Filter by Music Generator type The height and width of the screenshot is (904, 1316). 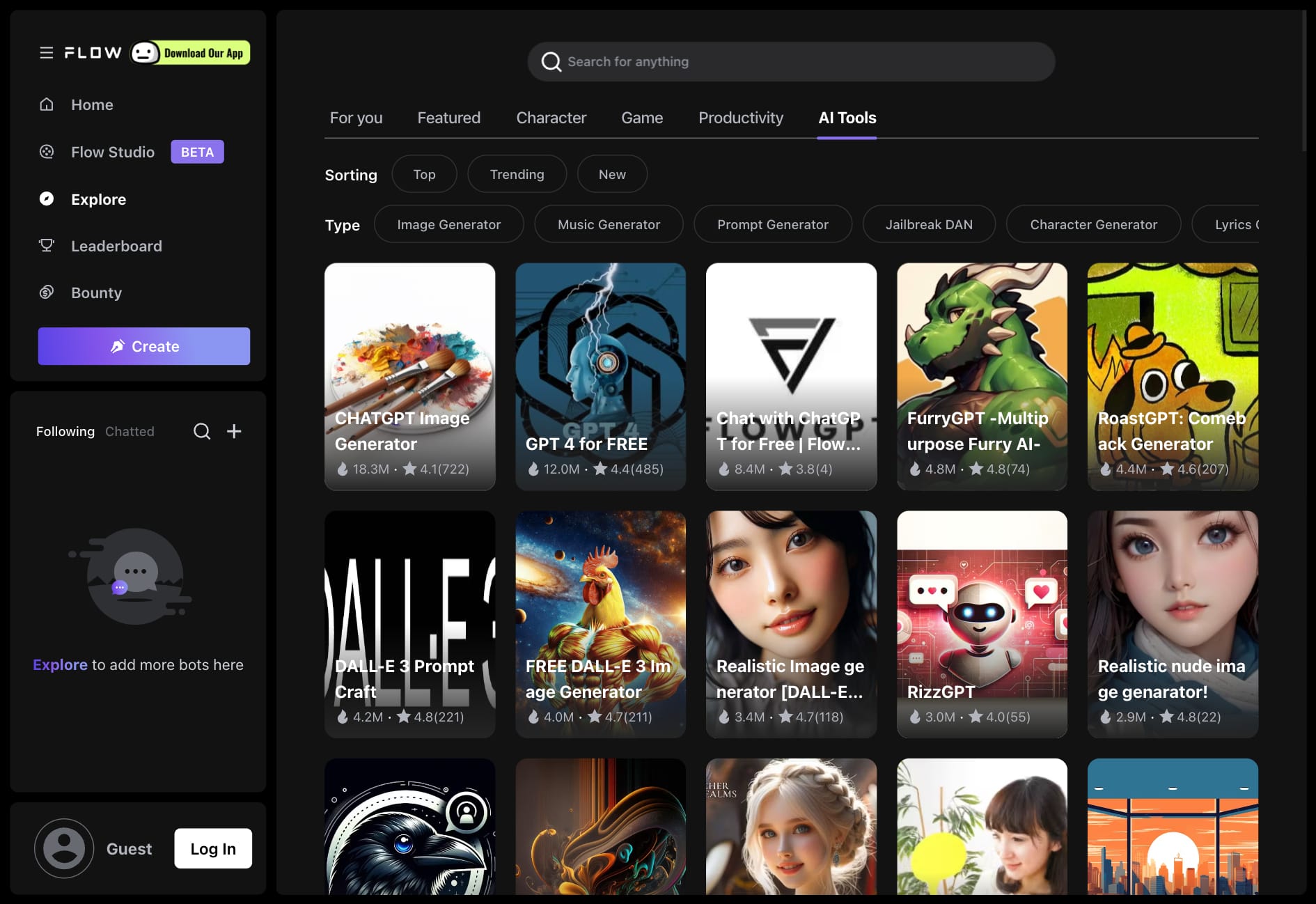pyautogui.click(x=609, y=224)
